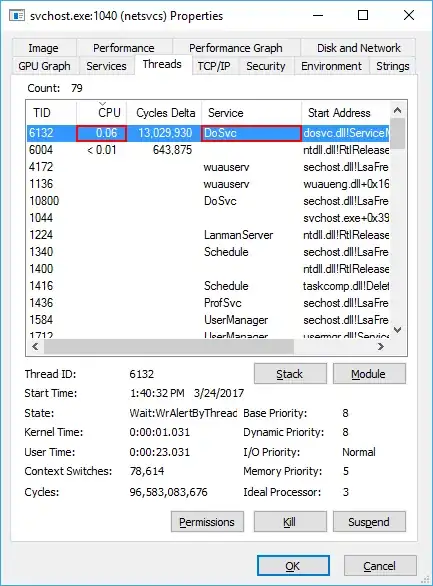
Task: Confirm with the OK button
Action: [293, 566]
